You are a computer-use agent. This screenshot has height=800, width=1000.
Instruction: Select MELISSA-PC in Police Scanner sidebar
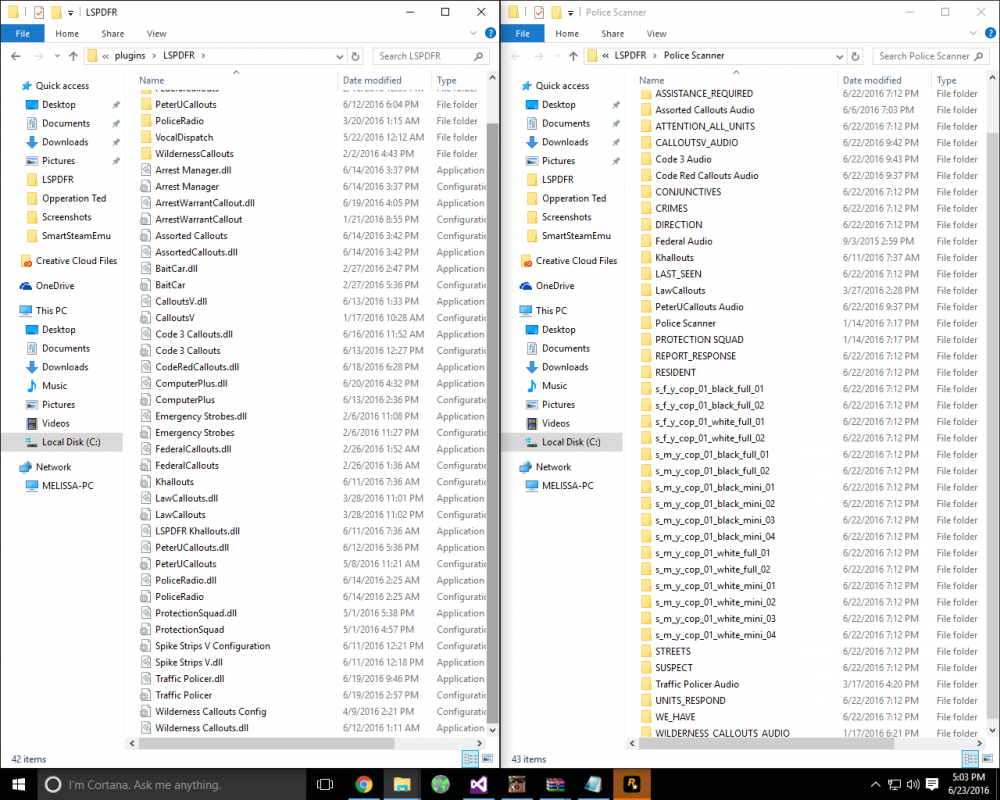point(568,485)
